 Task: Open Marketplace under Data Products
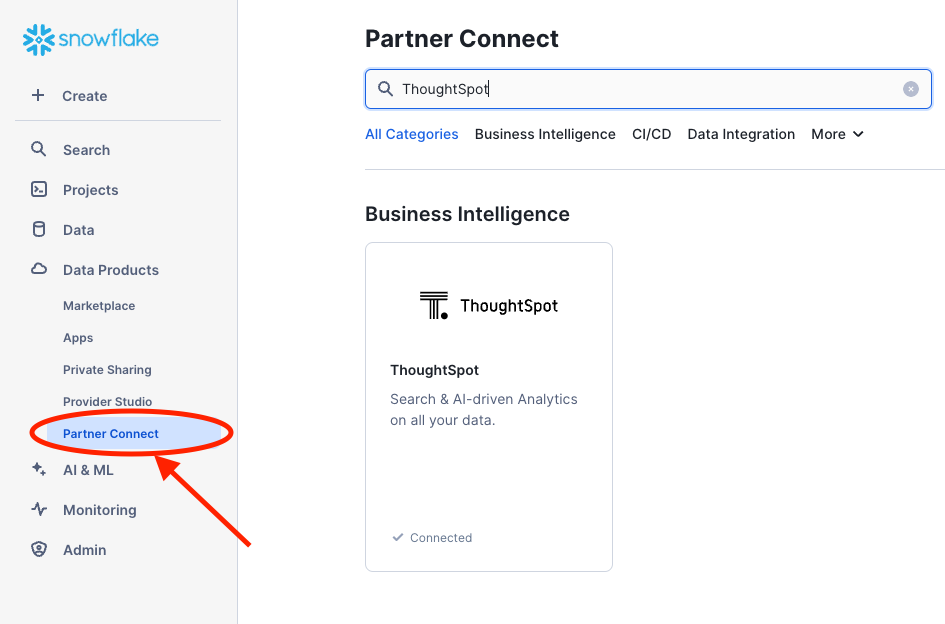coord(99,306)
